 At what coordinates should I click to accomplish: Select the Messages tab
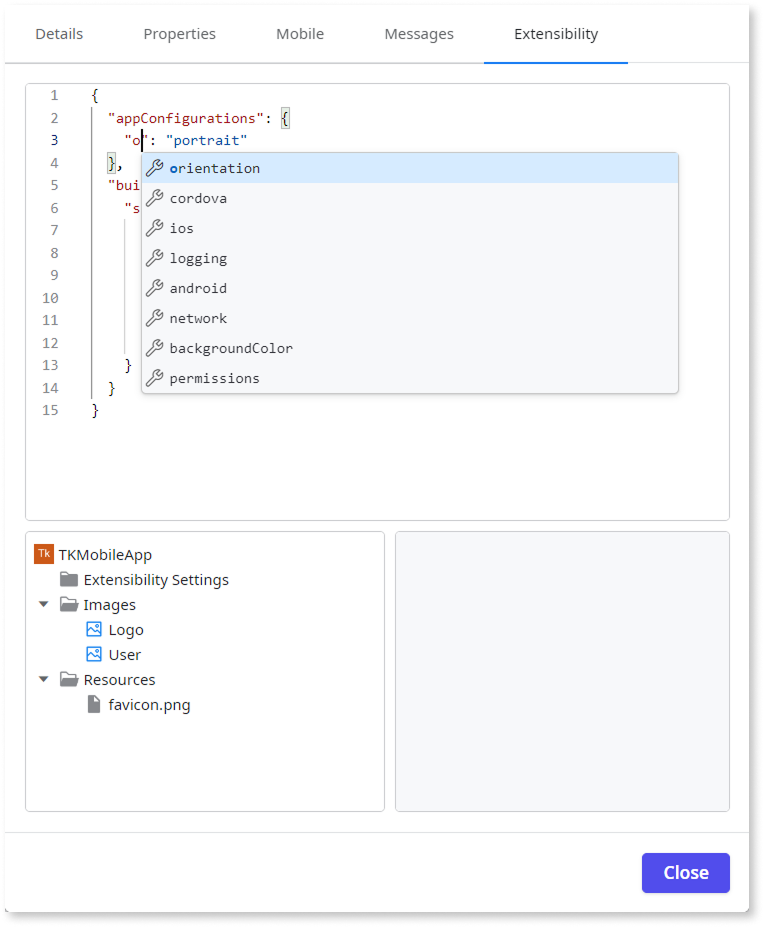tap(418, 33)
